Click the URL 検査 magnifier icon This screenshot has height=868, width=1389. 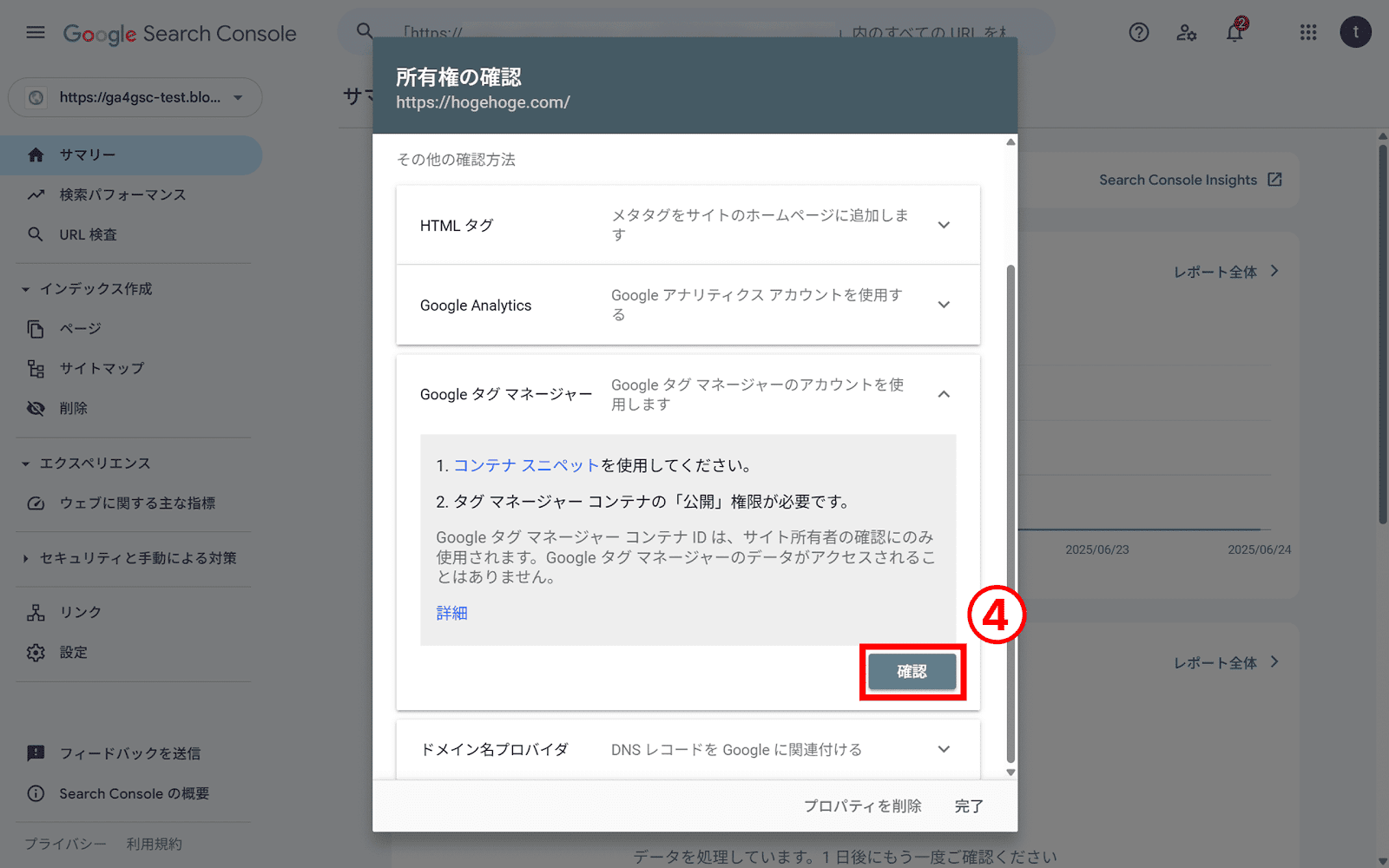[x=35, y=234]
